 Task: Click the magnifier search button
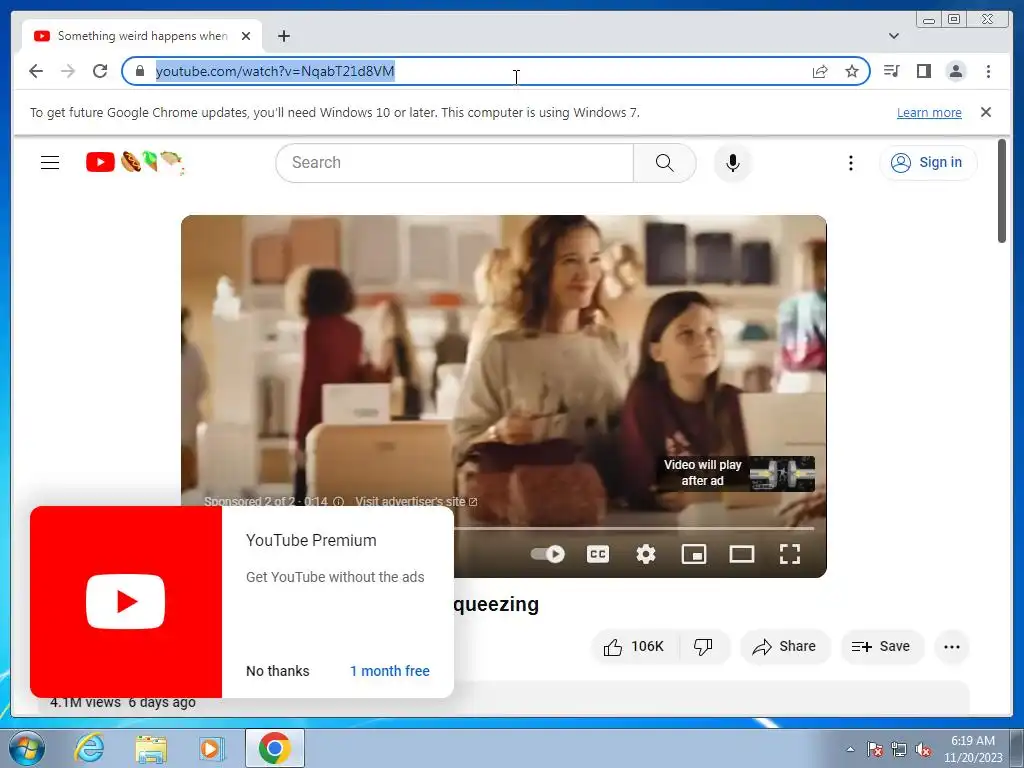tap(664, 163)
